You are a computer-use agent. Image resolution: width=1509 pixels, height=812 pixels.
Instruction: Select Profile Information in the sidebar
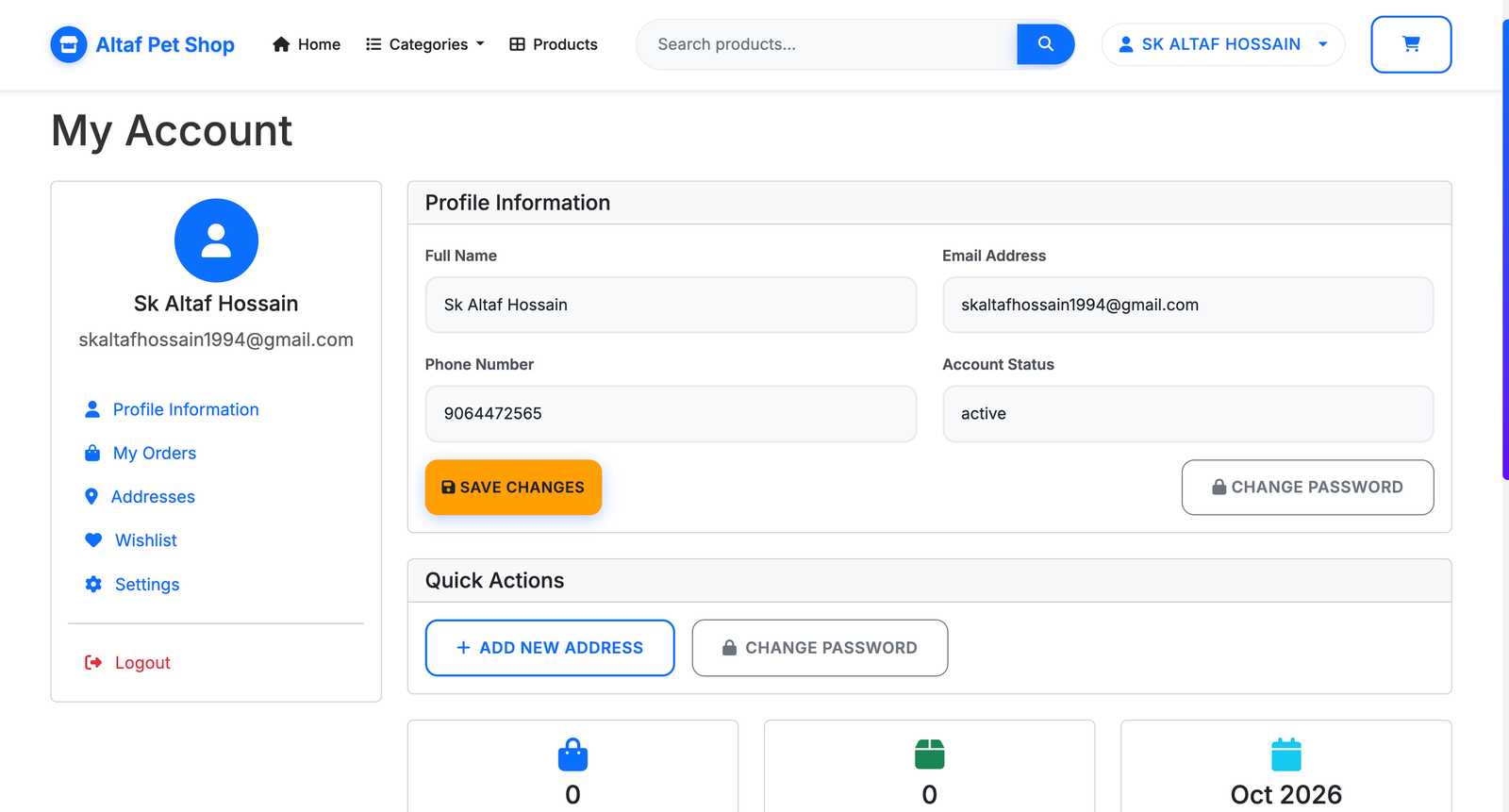(x=186, y=409)
